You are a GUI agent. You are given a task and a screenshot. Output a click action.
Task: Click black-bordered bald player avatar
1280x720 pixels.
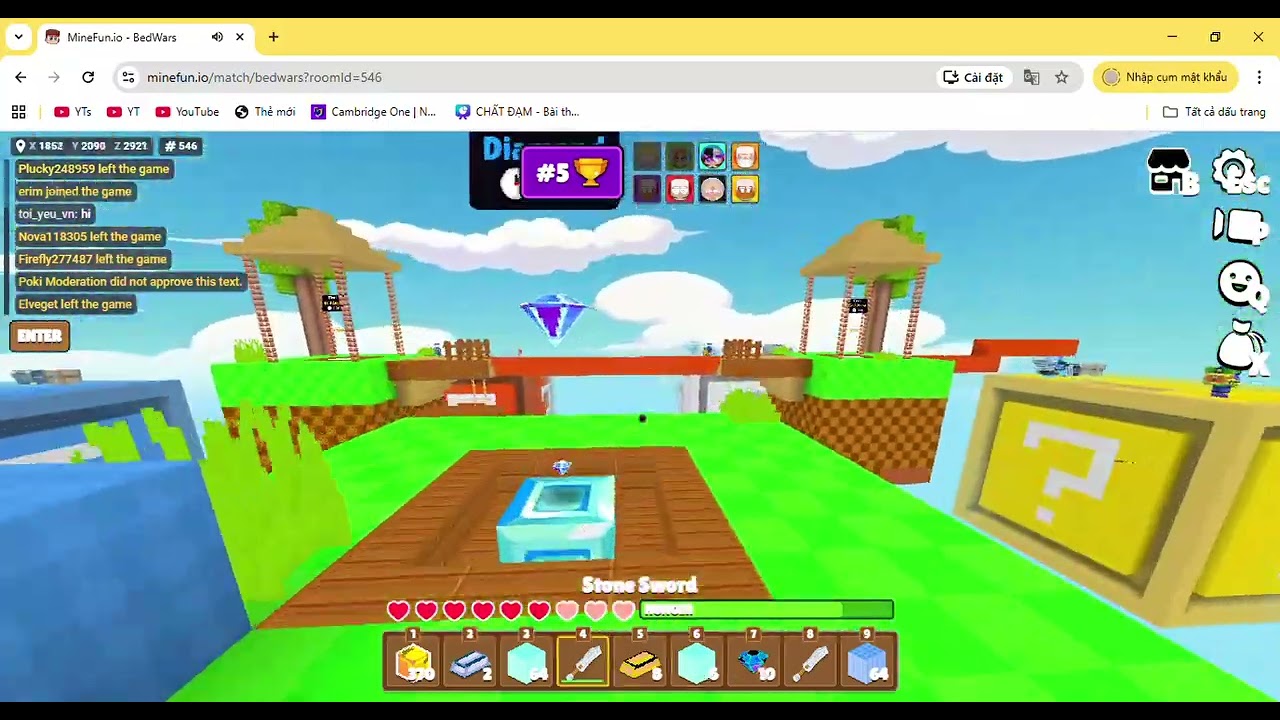(712, 189)
